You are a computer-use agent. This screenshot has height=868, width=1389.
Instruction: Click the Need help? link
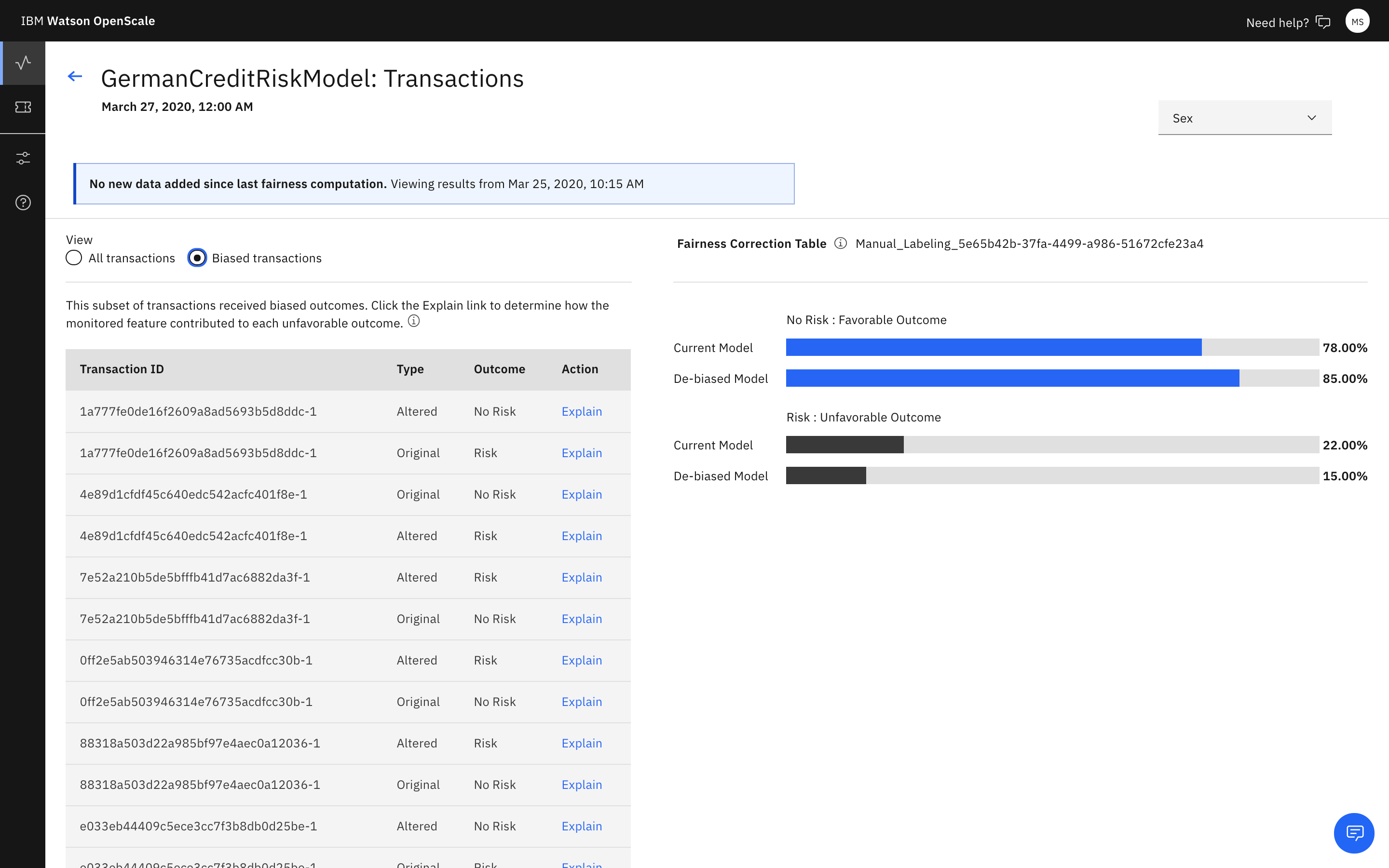(1277, 23)
